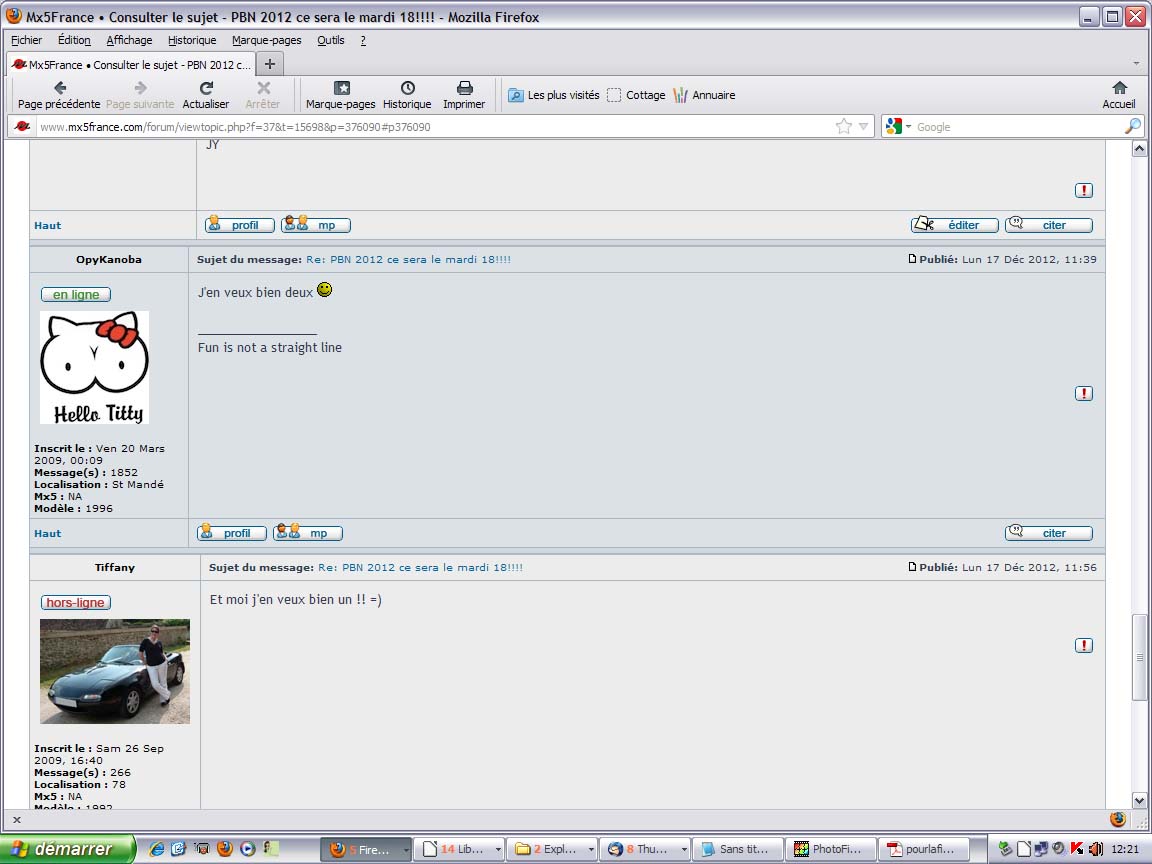Open the 2 Expl... taskbar group

552,849
